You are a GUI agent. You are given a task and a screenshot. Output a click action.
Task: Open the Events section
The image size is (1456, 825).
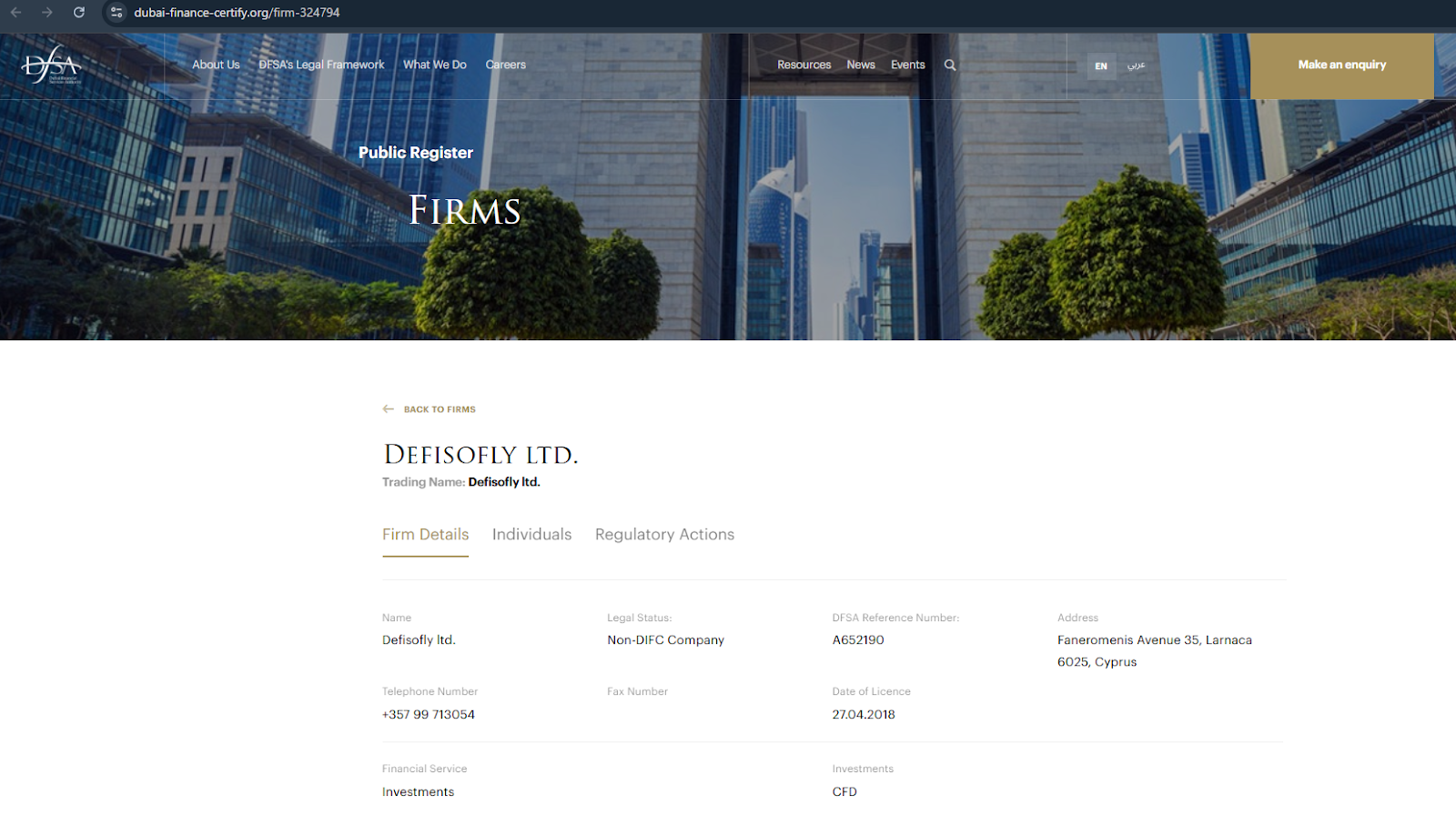(x=908, y=65)
